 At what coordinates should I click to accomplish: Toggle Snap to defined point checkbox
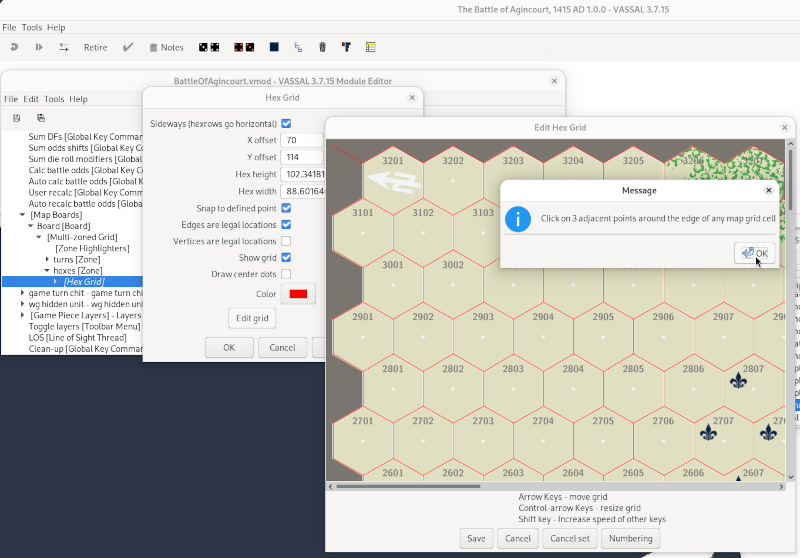(x=286, y=208)
